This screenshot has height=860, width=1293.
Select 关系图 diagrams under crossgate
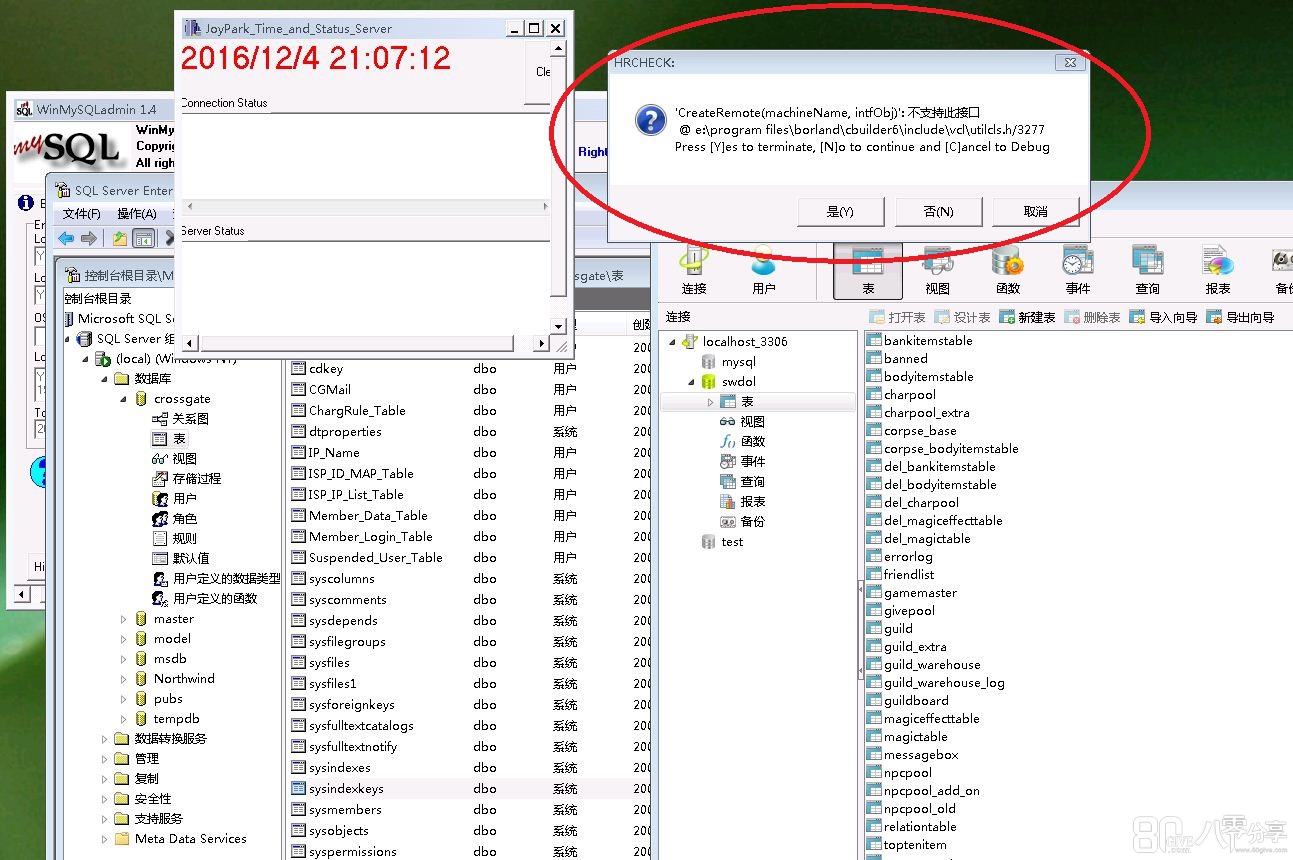(x=181, y=419)
